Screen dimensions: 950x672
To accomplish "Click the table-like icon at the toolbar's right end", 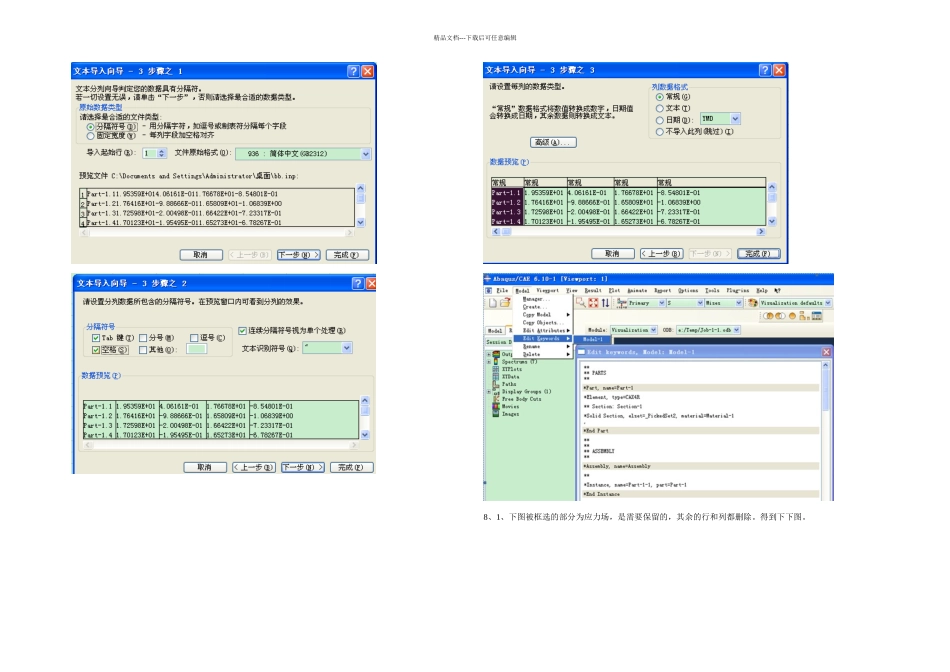I will point(817,316).
